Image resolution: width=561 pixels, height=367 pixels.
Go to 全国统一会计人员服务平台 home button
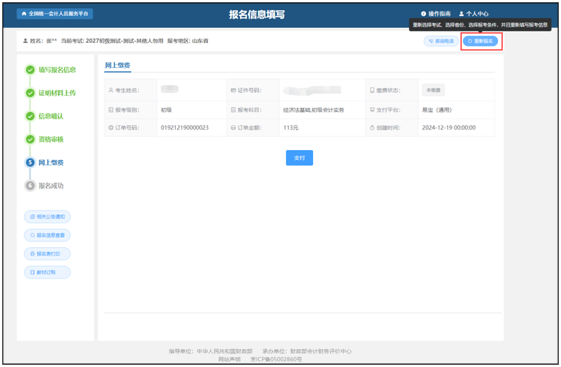(55, 14)
